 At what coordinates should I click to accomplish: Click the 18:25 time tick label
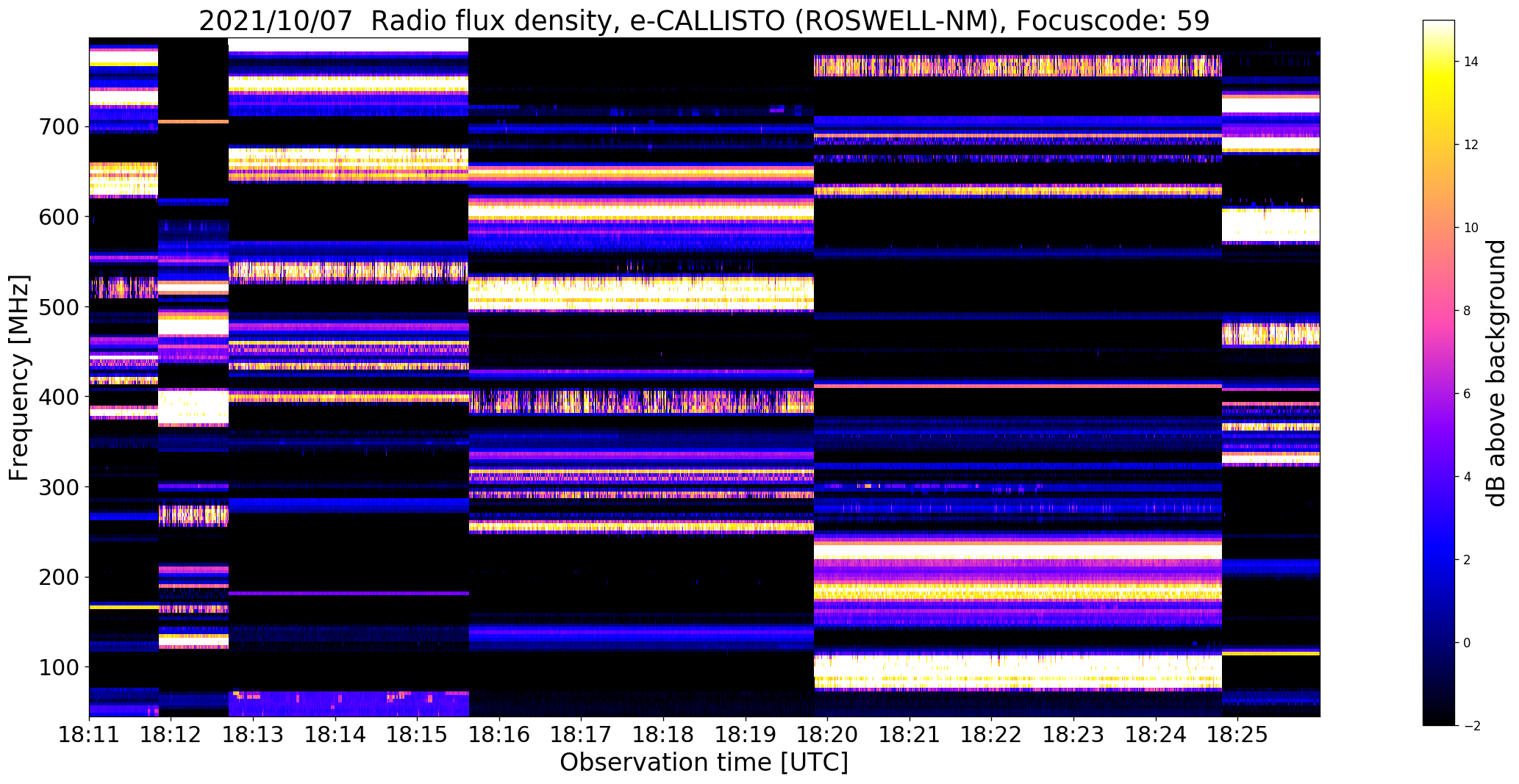[x=1238, y=733]
